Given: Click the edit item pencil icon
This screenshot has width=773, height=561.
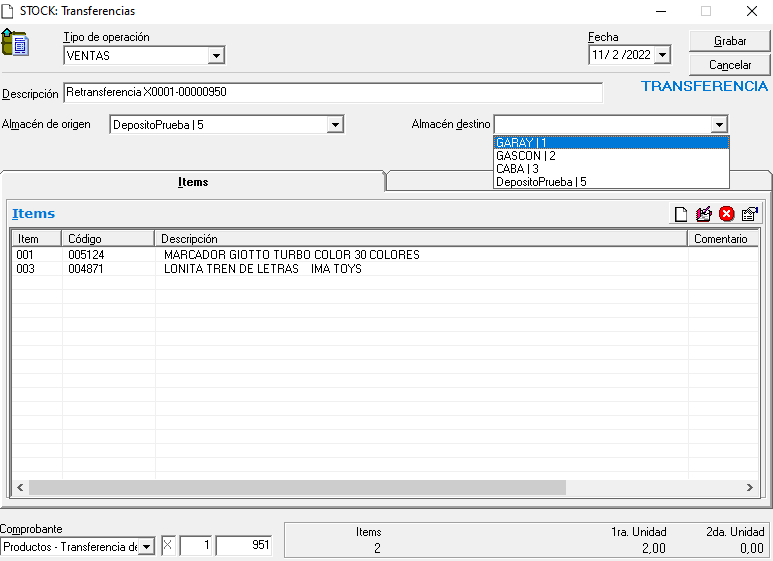Looking at the screenshot, I should click(703, 214).
